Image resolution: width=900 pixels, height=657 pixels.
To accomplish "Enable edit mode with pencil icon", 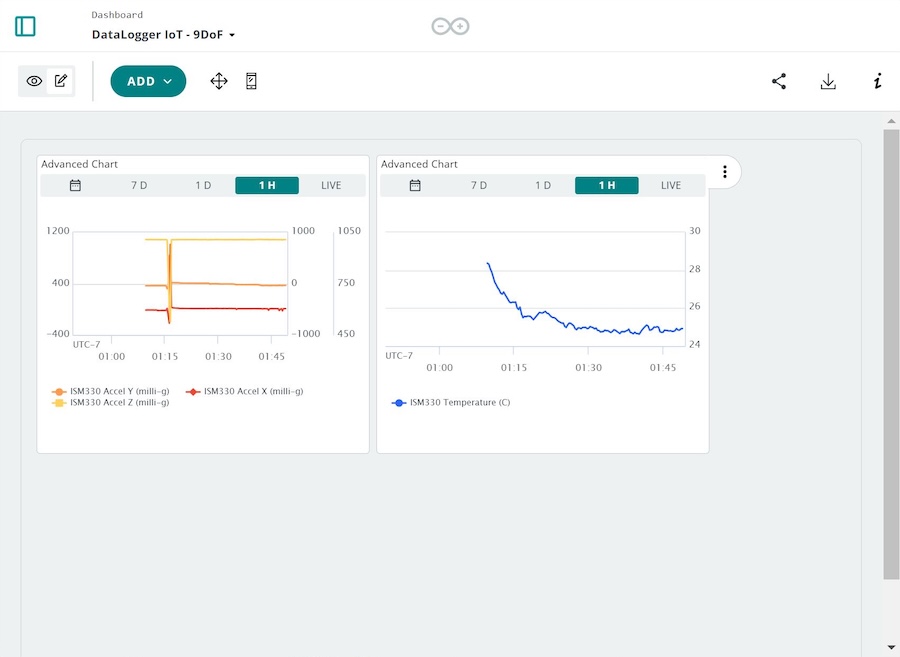I will pos(61,81).
